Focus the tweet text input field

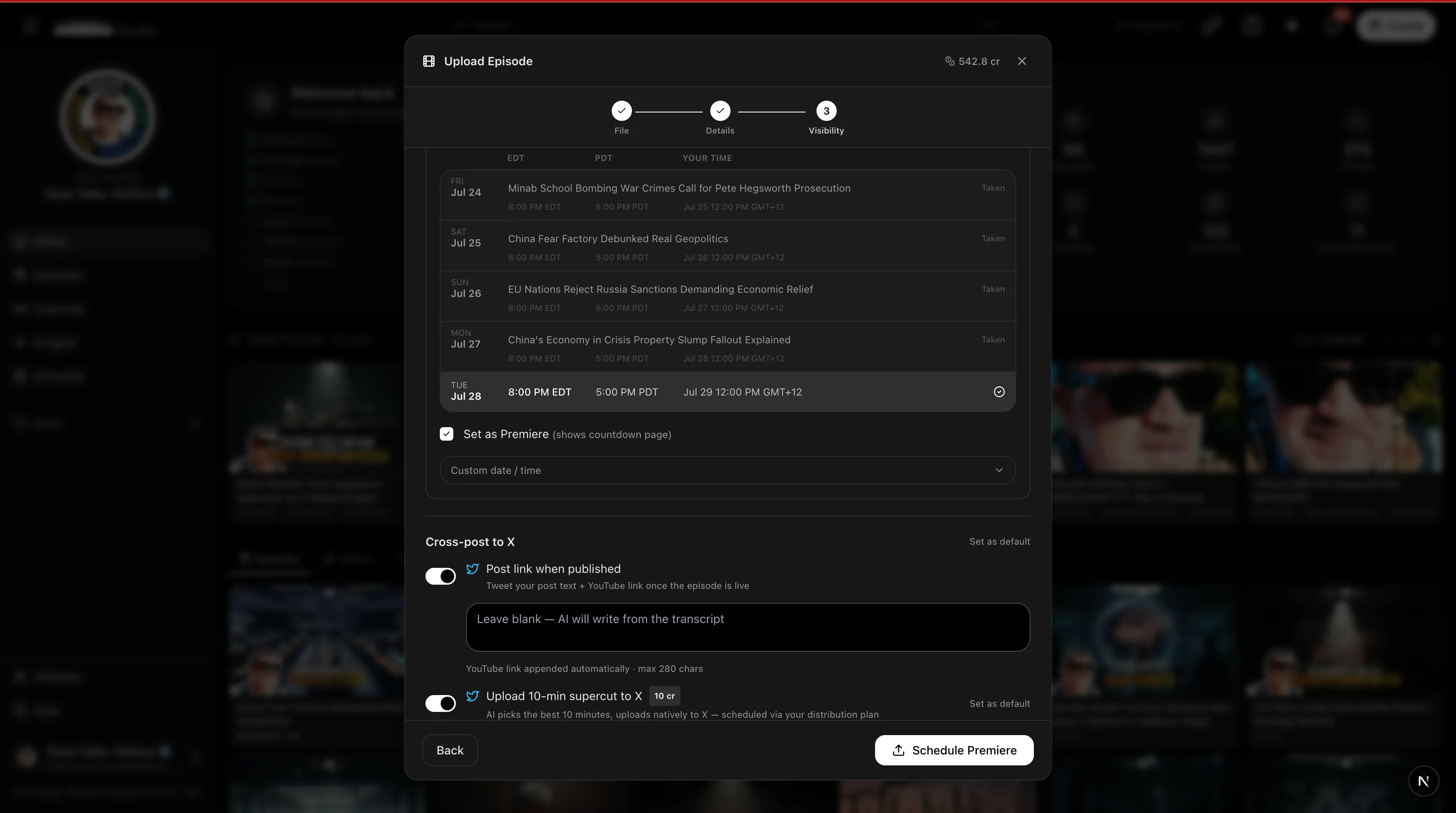pos(748,627)
